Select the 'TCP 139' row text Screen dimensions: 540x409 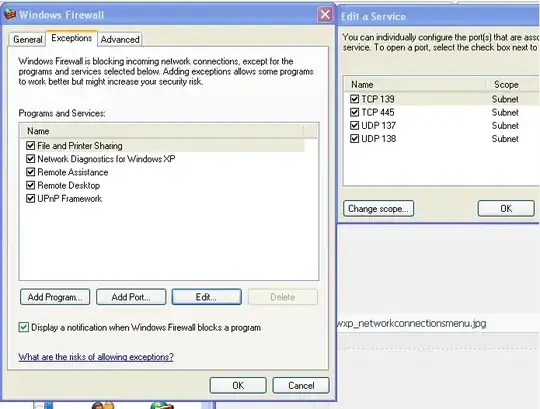coord(378,99)
